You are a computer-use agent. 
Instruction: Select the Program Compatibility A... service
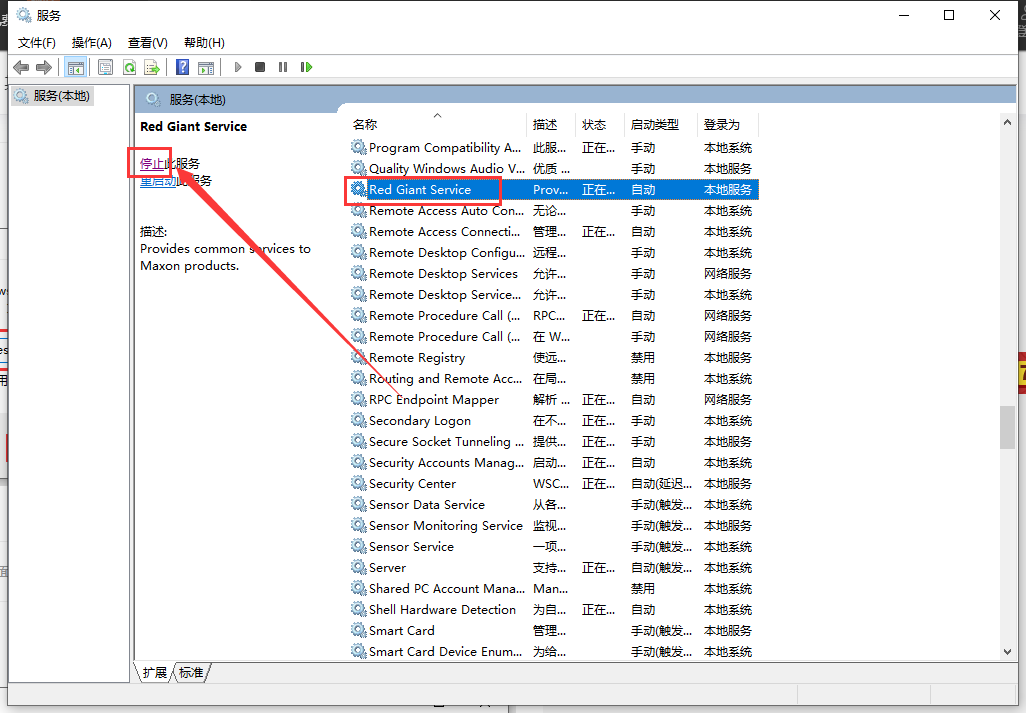pos(553,148)
